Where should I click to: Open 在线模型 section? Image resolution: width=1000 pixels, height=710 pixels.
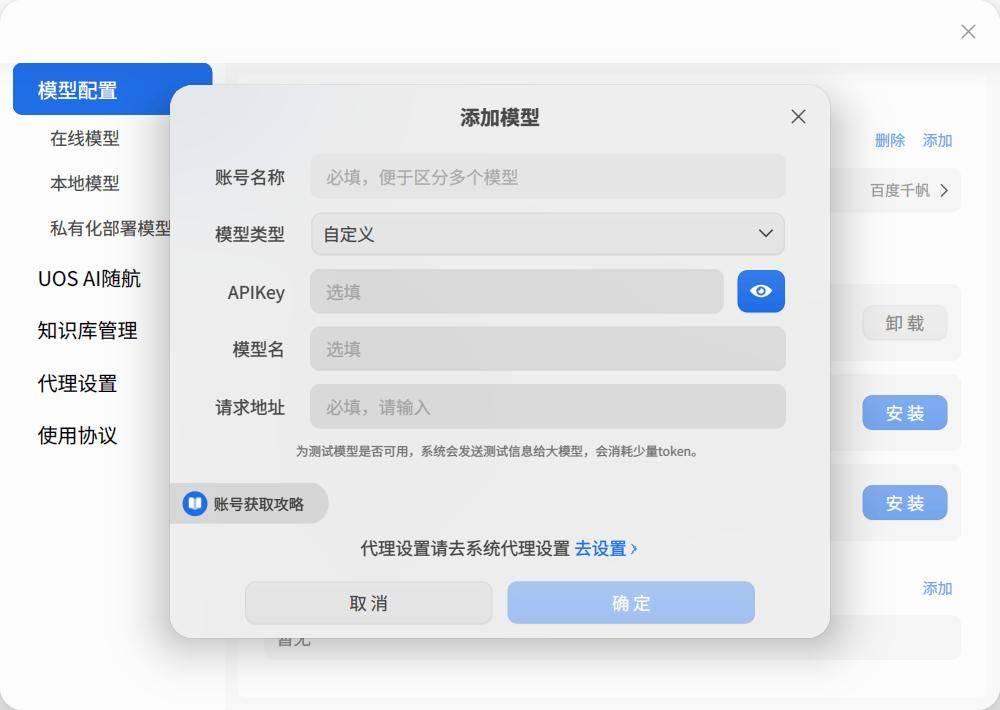[x=85, y=138]
